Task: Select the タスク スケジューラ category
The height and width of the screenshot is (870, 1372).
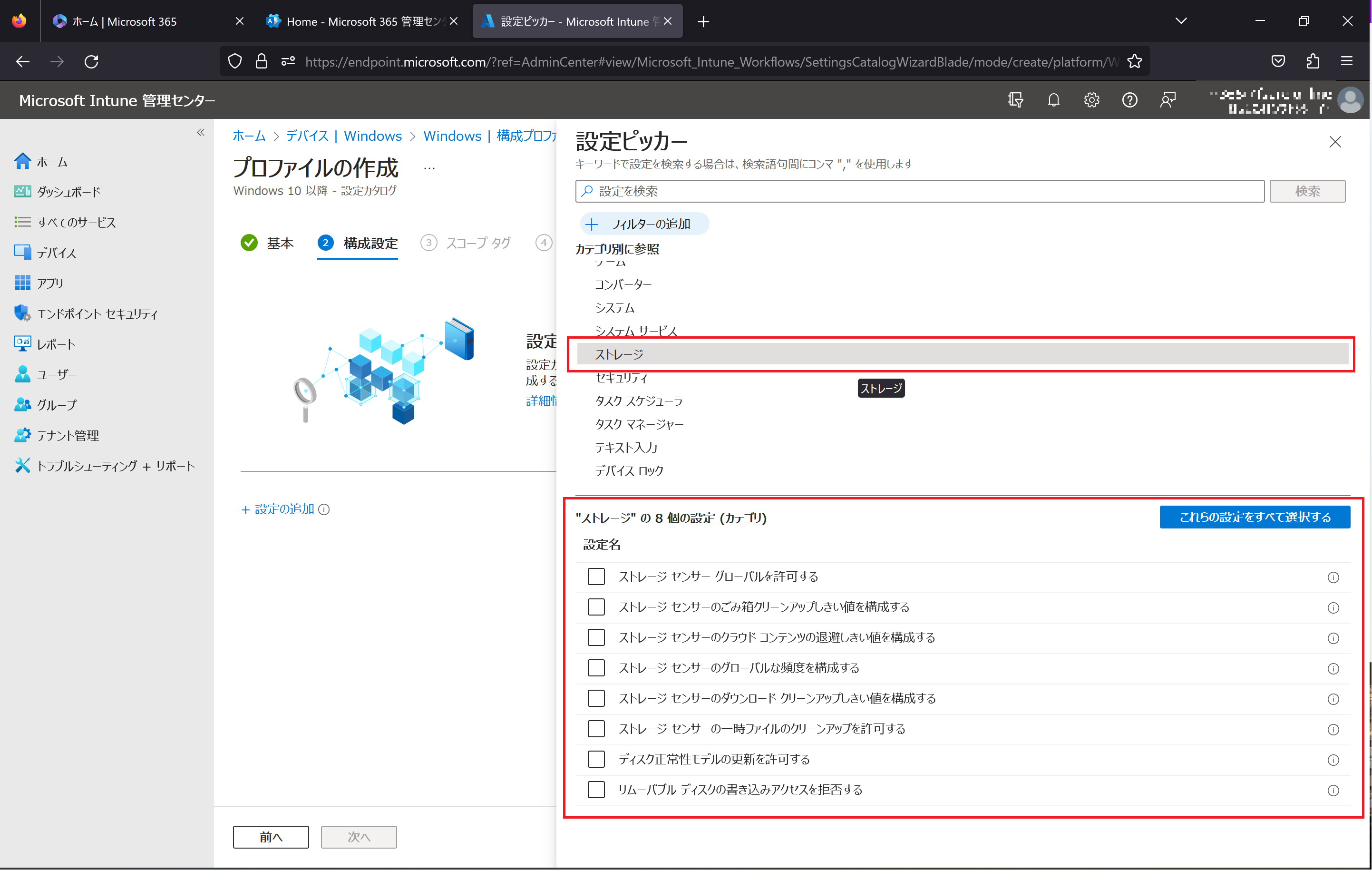Action: tap(639, 401)
